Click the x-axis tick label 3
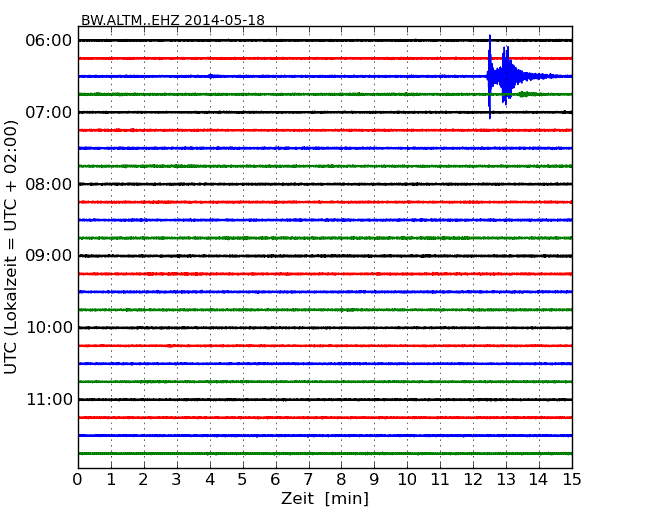The width and height of the screenshot is (650, 520). (x=177, y=479)
